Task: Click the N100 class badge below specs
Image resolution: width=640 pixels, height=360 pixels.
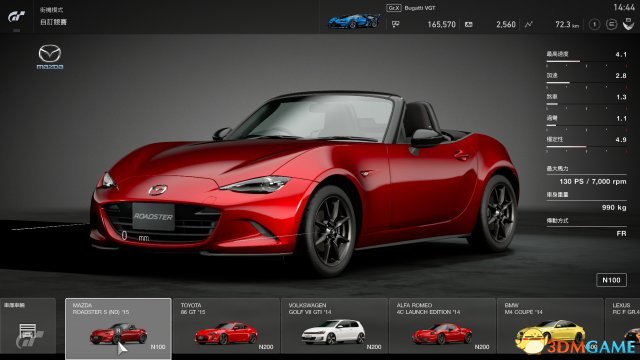Action: click(611, 280)
